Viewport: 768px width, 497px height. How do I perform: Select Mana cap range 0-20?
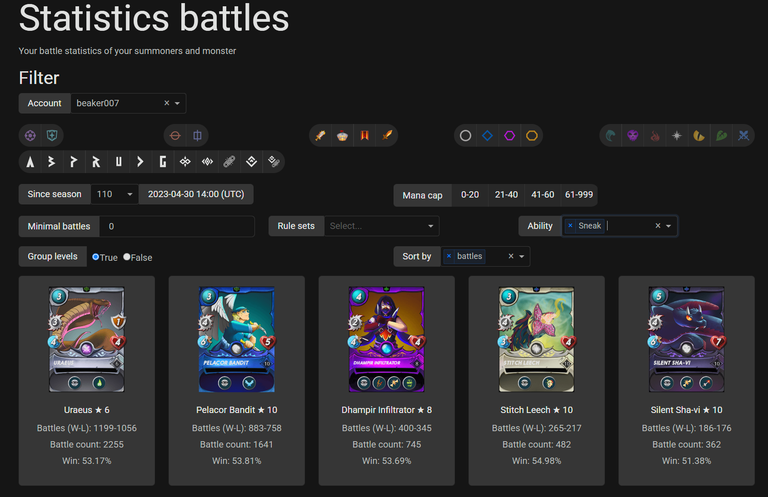(470, 195)
